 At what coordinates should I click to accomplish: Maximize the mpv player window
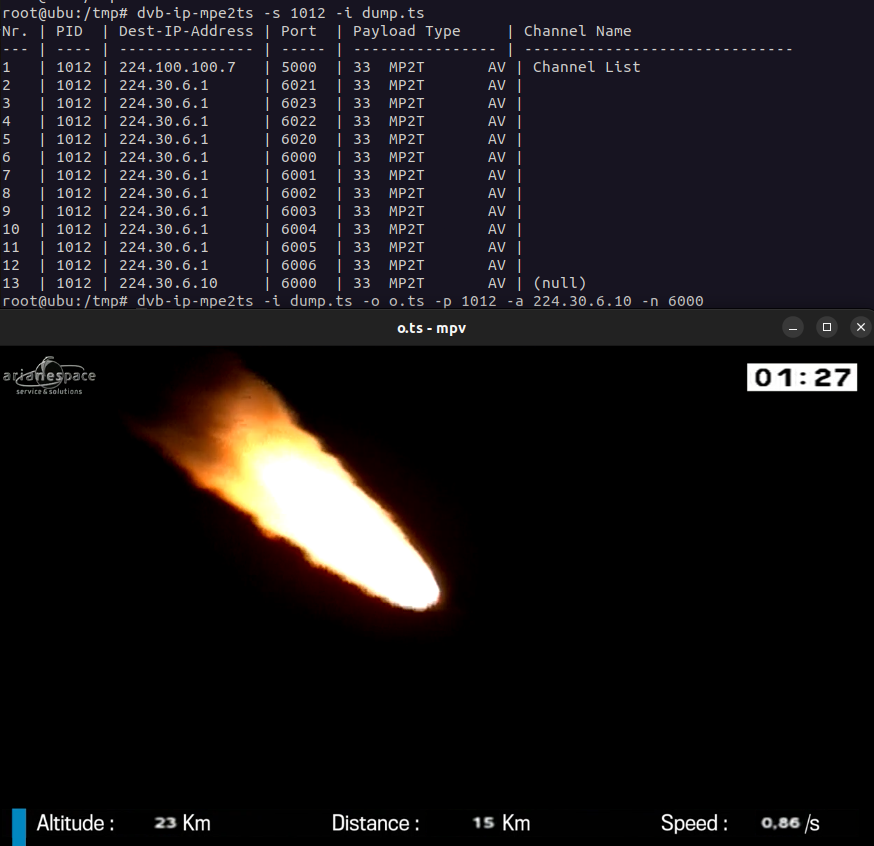pyautogui.click(x=826, y=328)
